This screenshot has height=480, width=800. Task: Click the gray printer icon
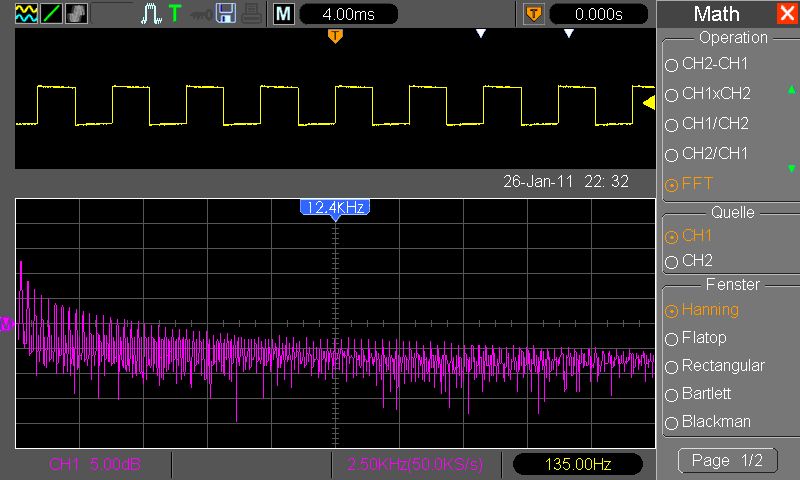tap(252, 14)
